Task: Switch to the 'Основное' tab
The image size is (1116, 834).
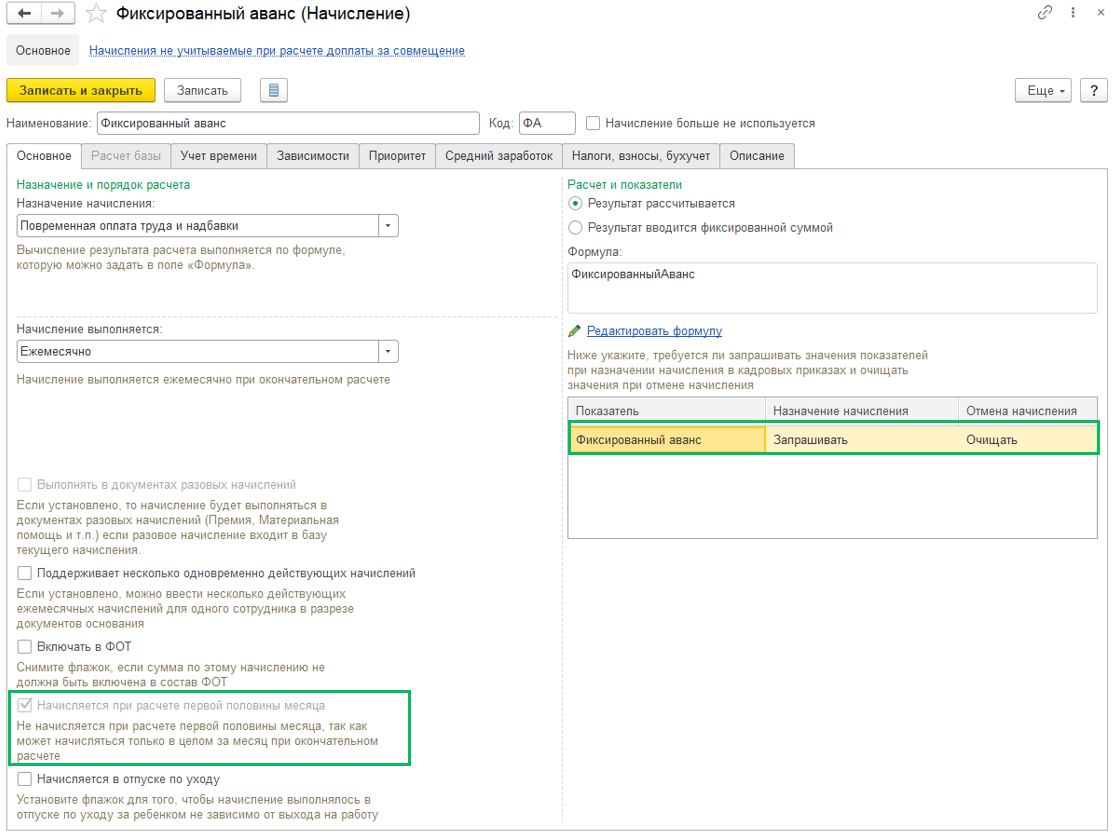Action: 44,156
